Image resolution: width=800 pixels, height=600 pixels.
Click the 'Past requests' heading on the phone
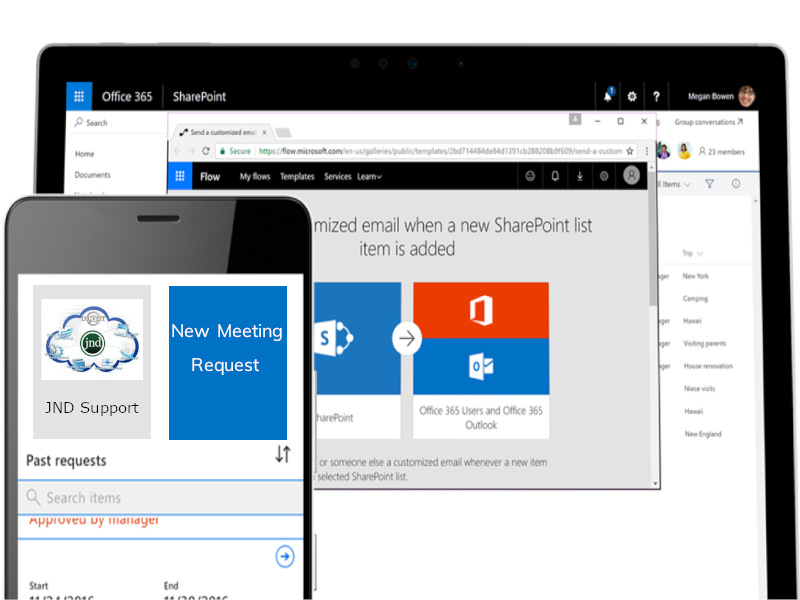[66, 460]
